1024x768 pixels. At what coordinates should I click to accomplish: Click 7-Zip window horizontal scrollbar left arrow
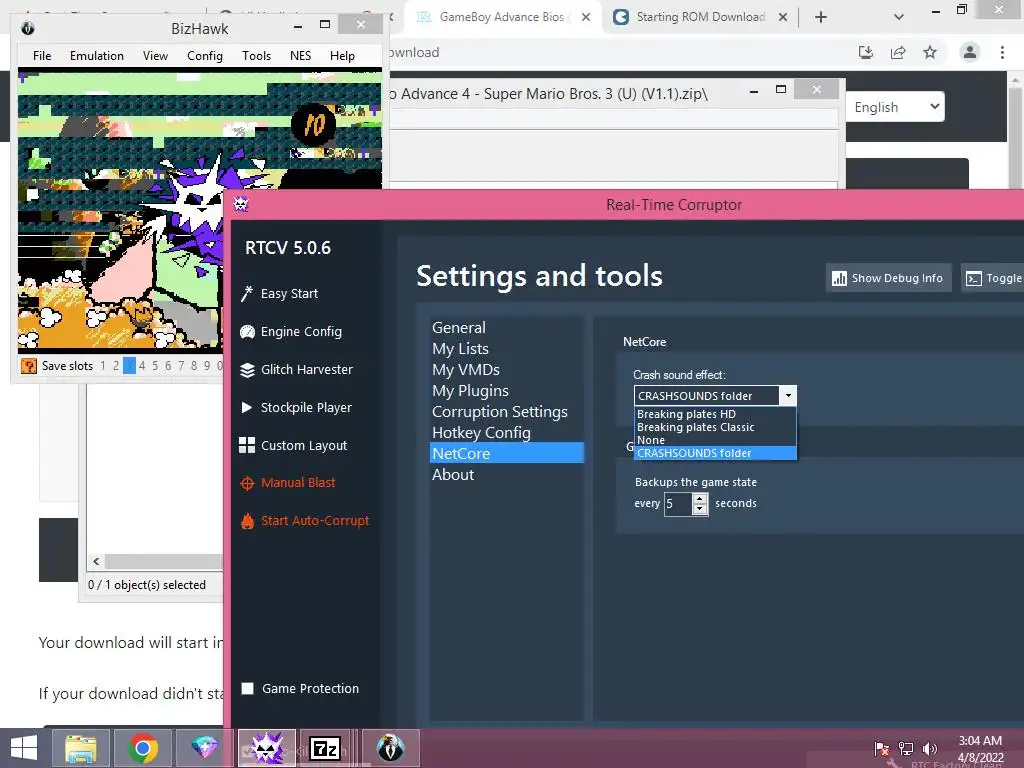point(96,562)
